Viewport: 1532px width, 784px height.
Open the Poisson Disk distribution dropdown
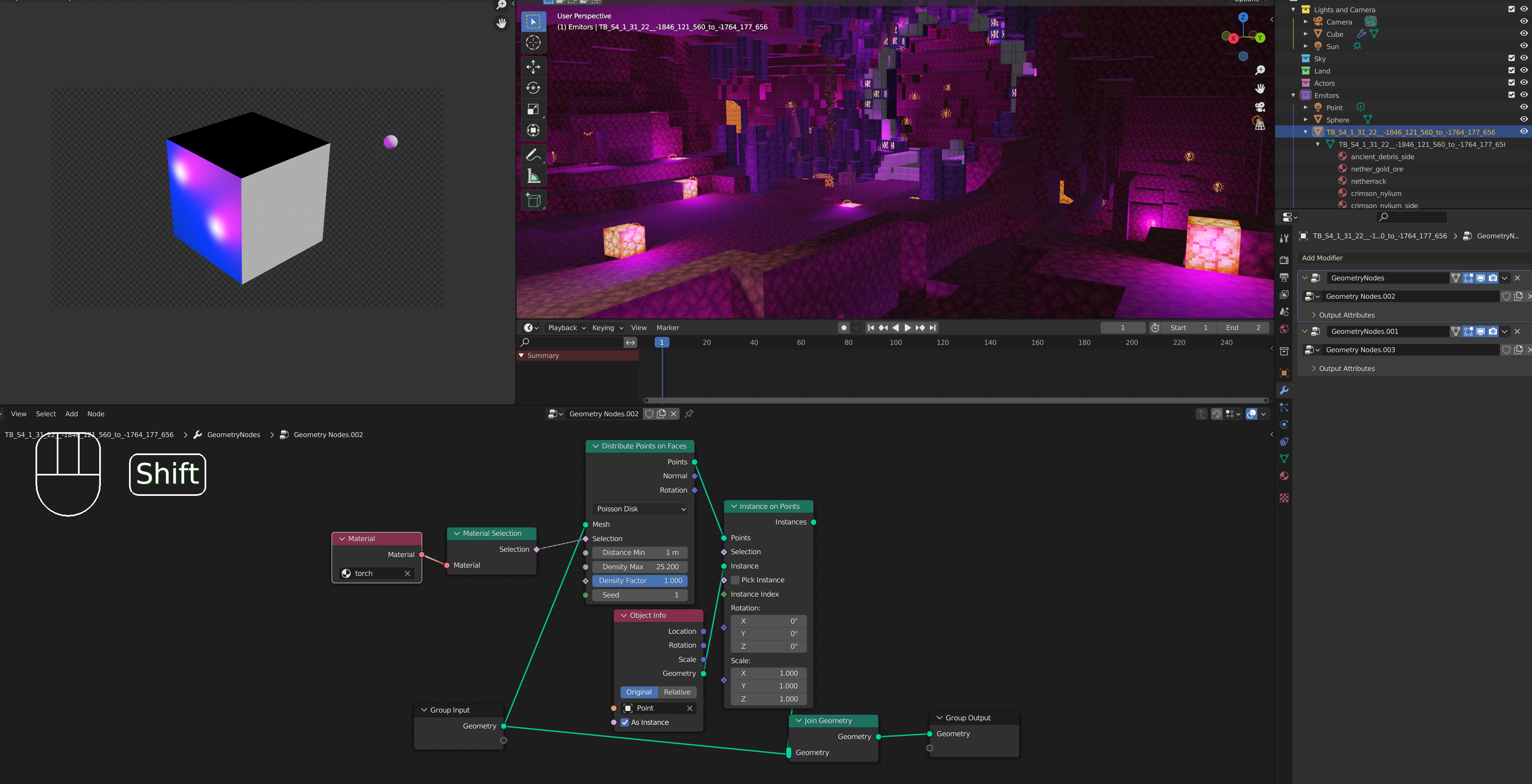640,509
